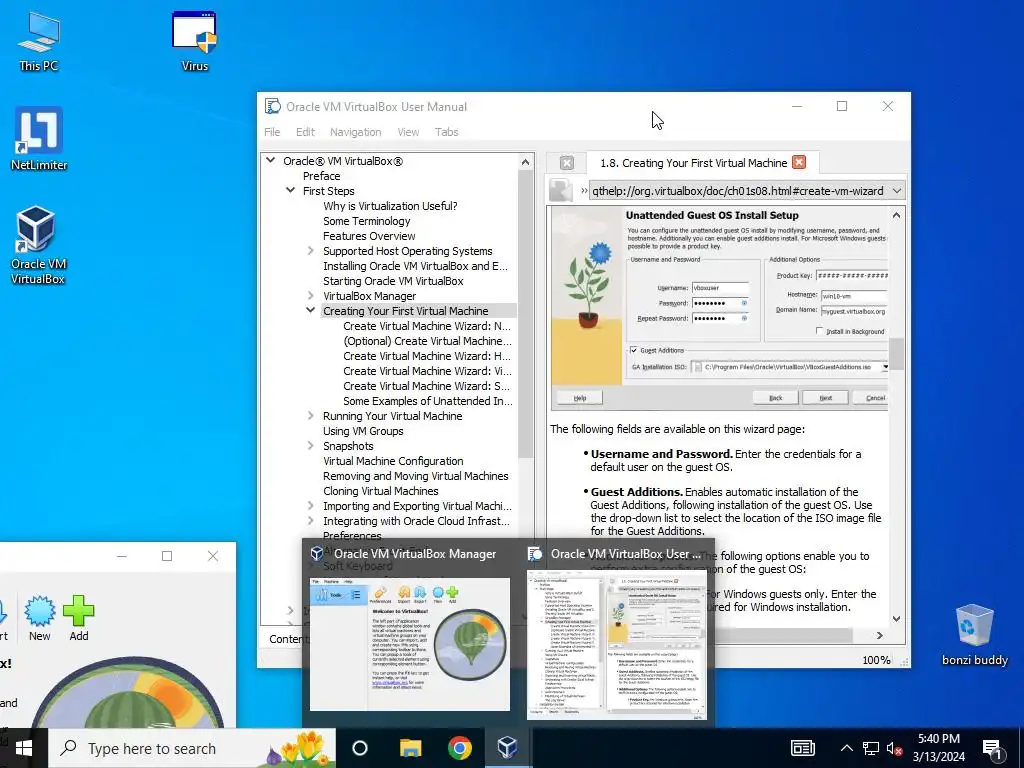The image size is (1024, 768).
Task: Expand Running Your Virtual Machine node
Action: (x=311, y=416)
